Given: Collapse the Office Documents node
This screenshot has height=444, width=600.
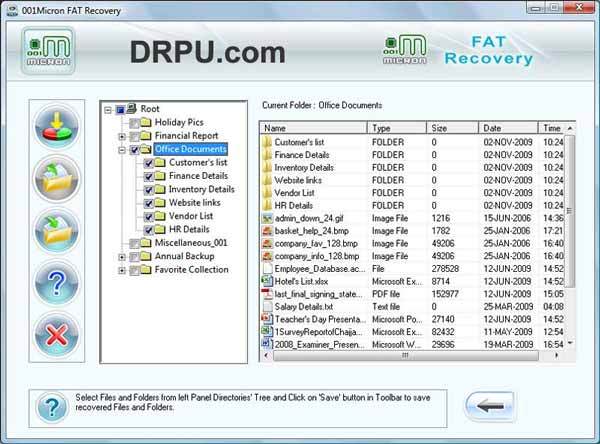Looking at the screenshot, I should pos(122,150).
